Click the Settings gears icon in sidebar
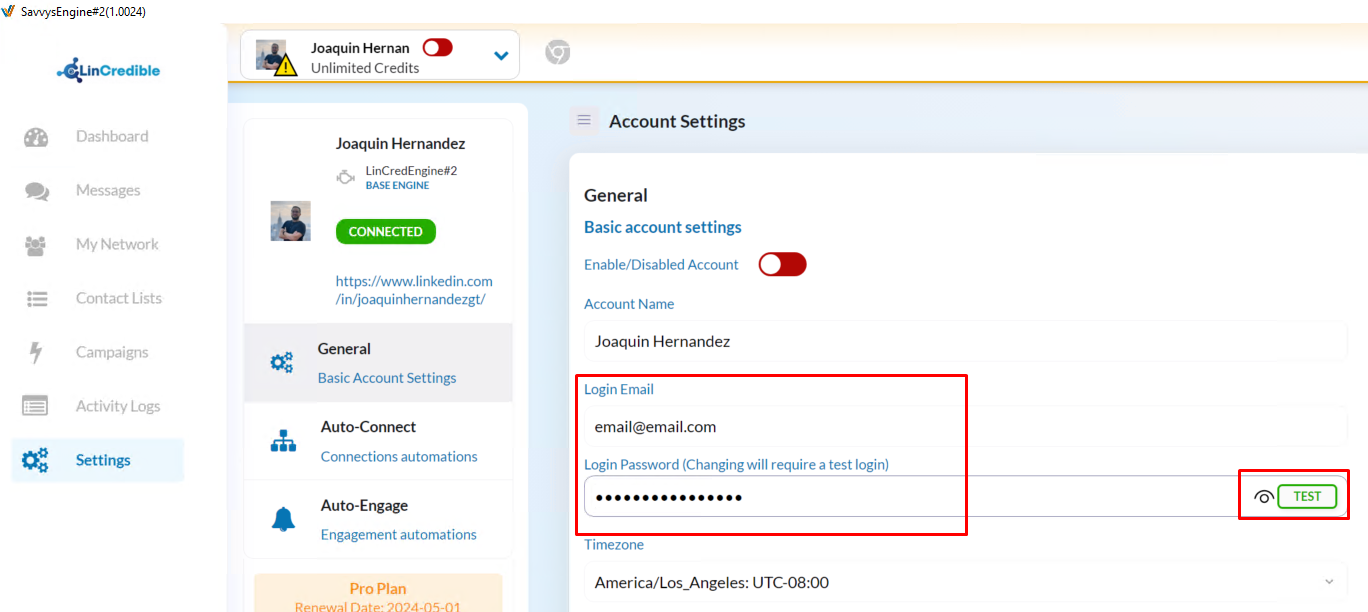This screenshot has height=612, width=1368. [x=35, y=460]
